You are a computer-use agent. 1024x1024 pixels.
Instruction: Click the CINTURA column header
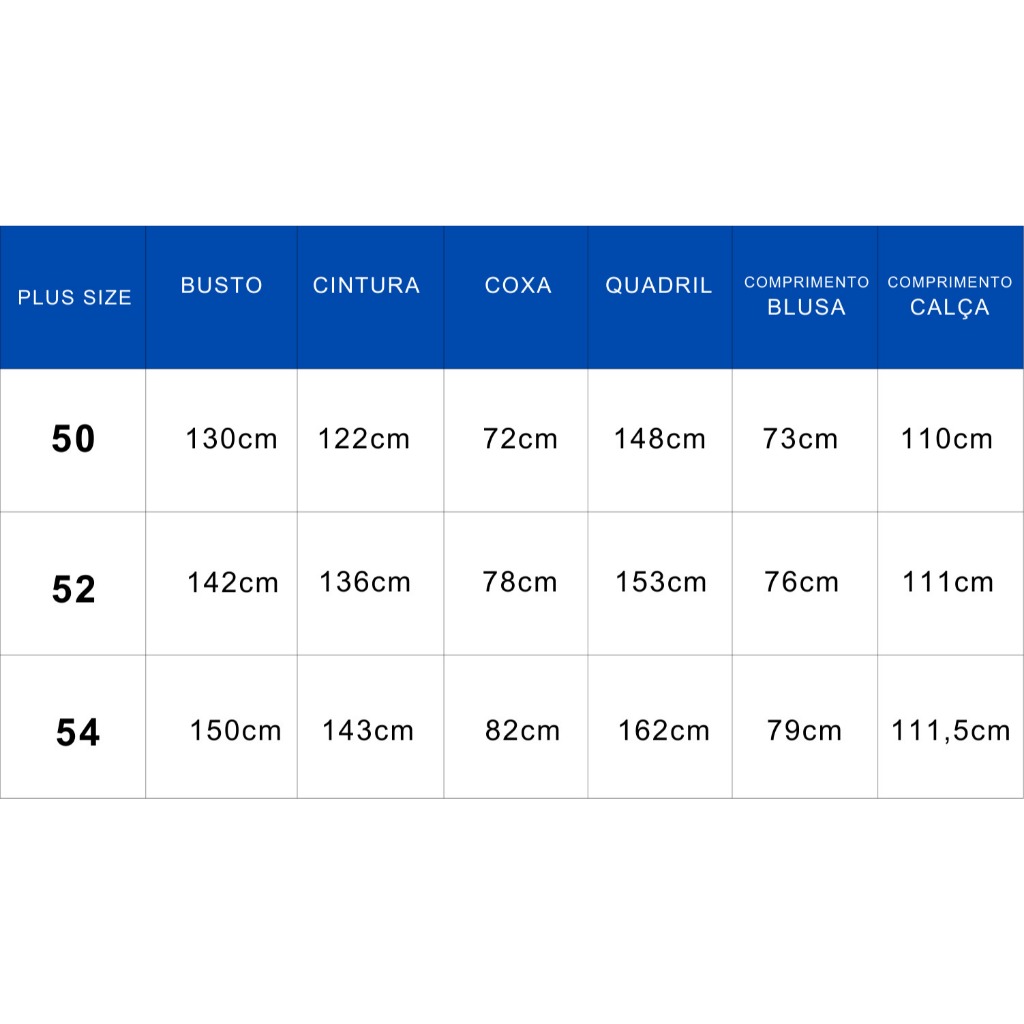pyautogui.click(x=366, y=285)
